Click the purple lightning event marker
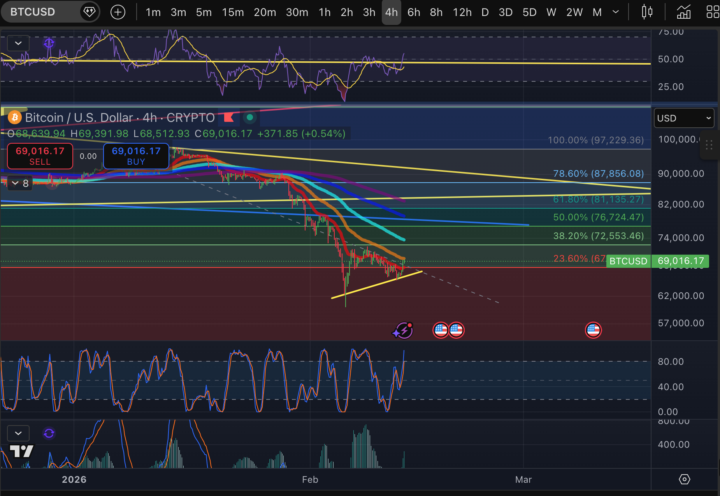The height and width of the screenshot is (496, 720). tap(403, 330)
